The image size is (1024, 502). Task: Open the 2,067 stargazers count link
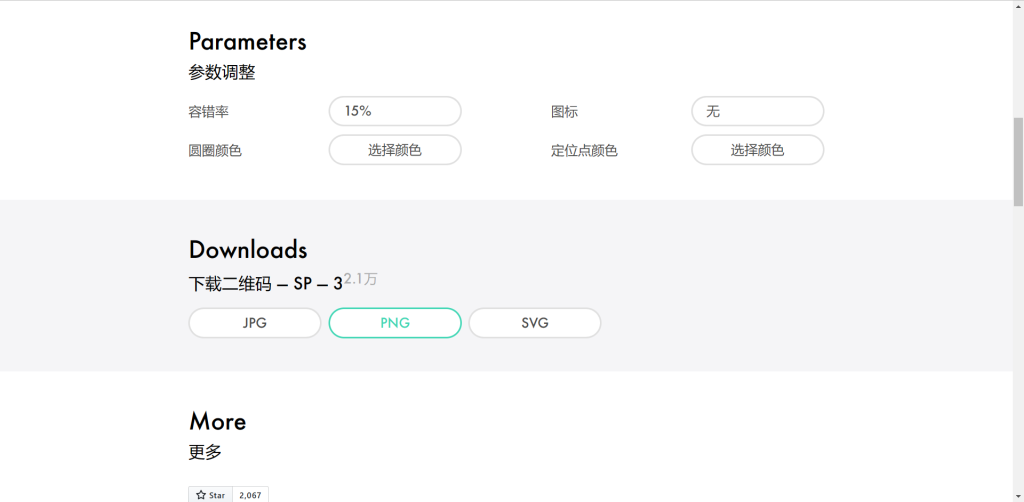(251, 495)
